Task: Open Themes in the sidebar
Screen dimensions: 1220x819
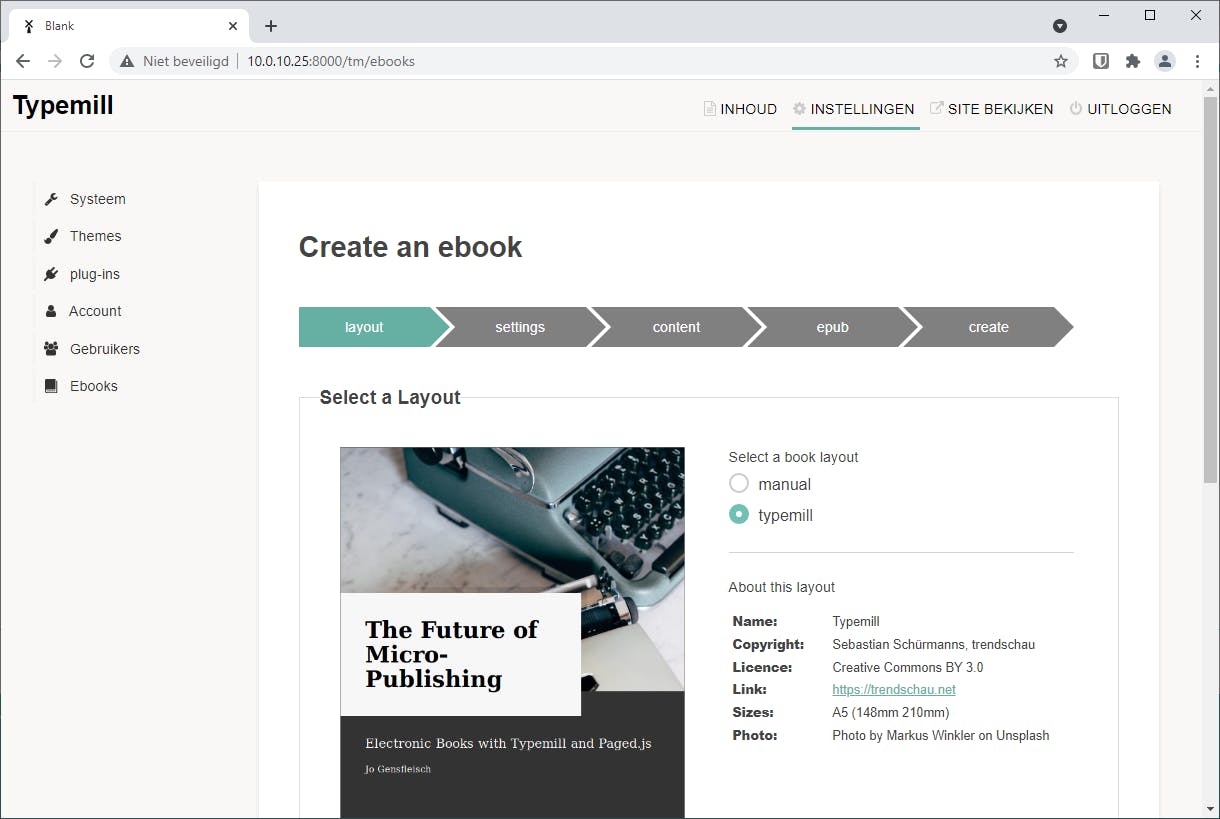Action: pos(95,236)
